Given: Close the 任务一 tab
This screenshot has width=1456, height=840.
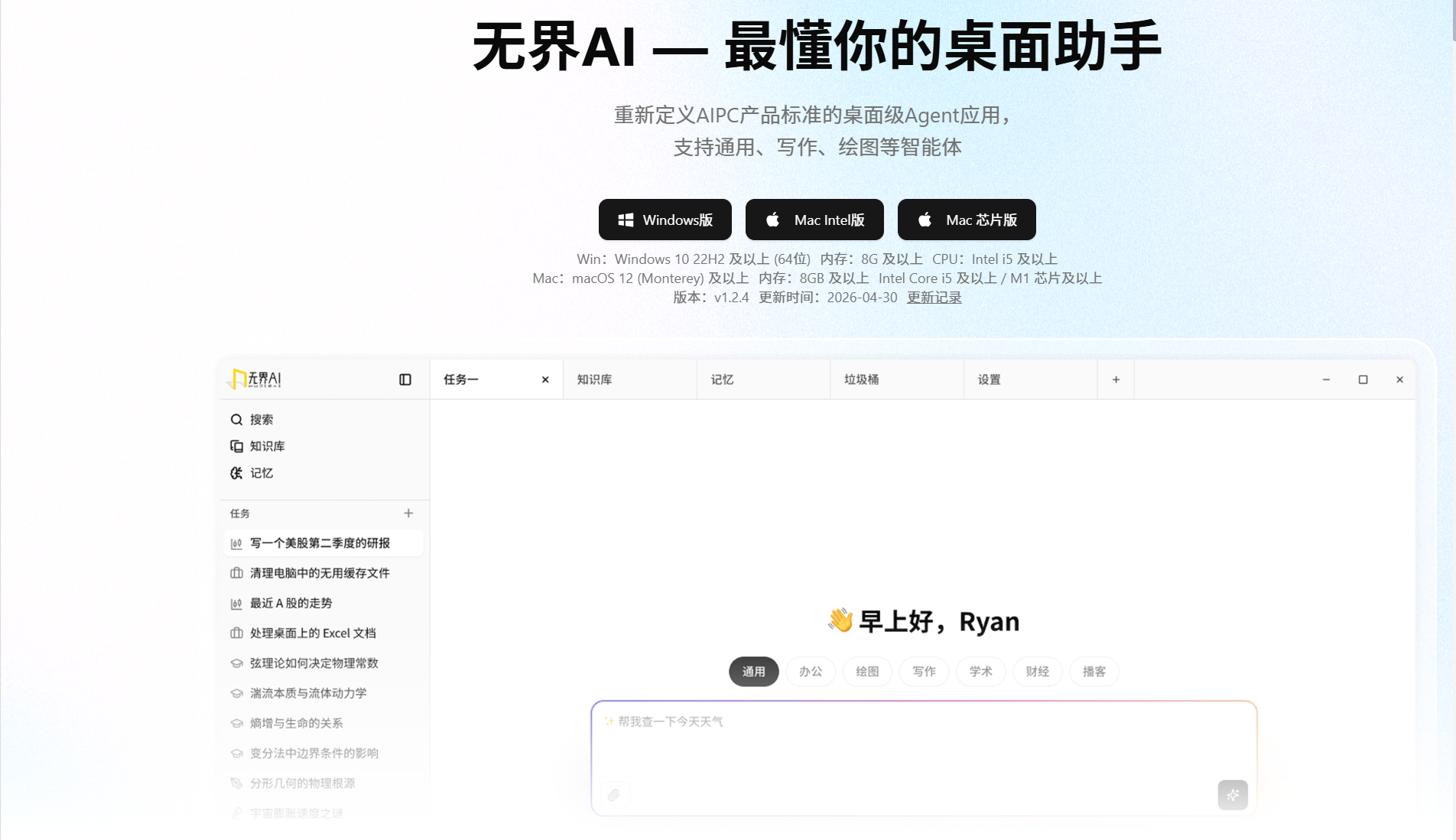Looking at the screenshot, I should (545, 379).
